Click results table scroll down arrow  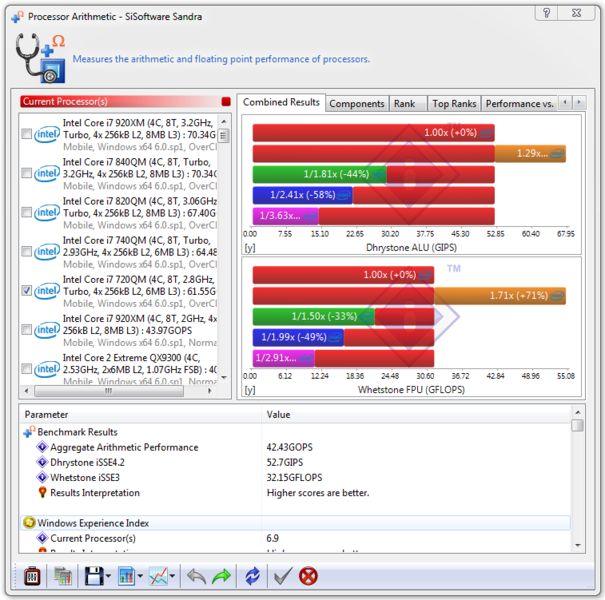tap(578, 545)
